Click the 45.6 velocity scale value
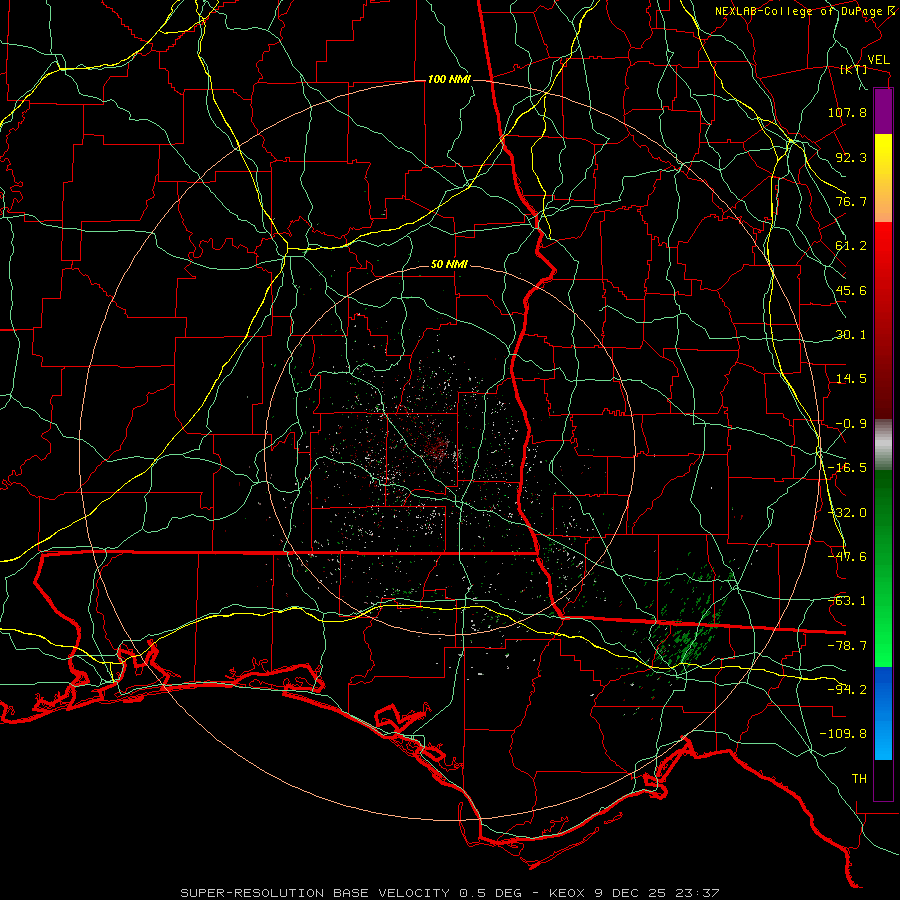The image size is (900, 900). [x=851, y=290]
